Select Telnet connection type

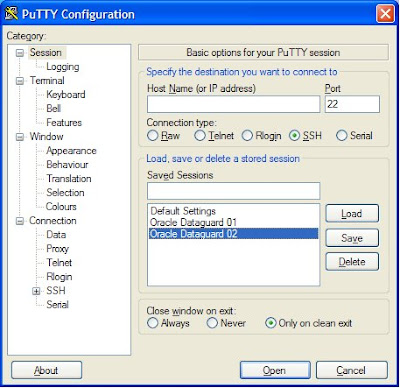214,136
